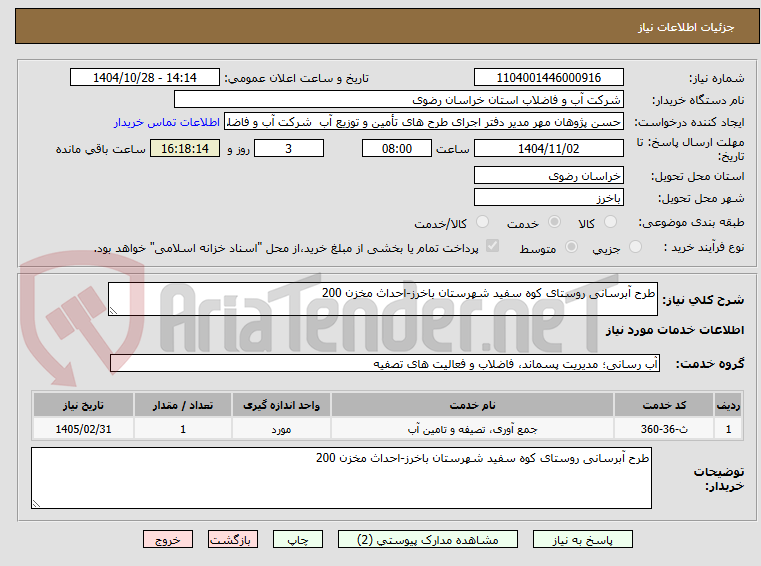
Task: Click the response deadline date 1404/11/02
Action: pos(548,149)
